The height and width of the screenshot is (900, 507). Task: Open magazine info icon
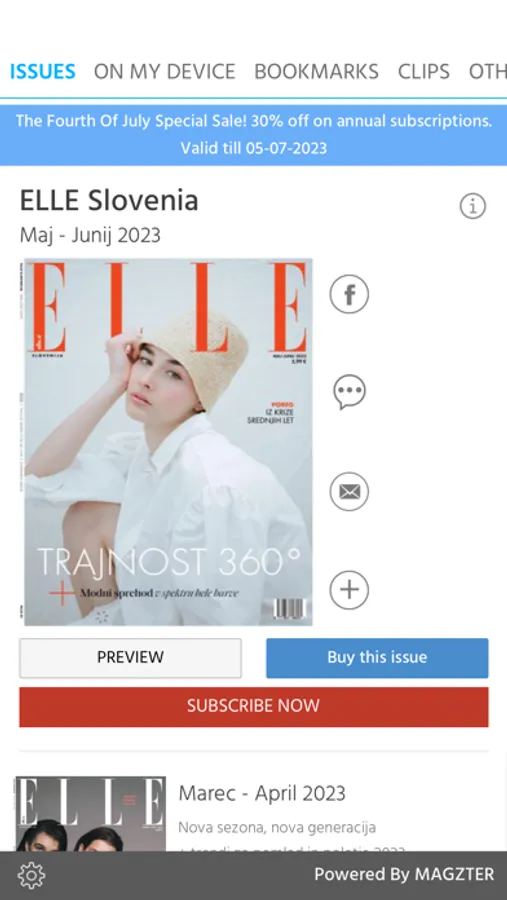pos(473,205)
